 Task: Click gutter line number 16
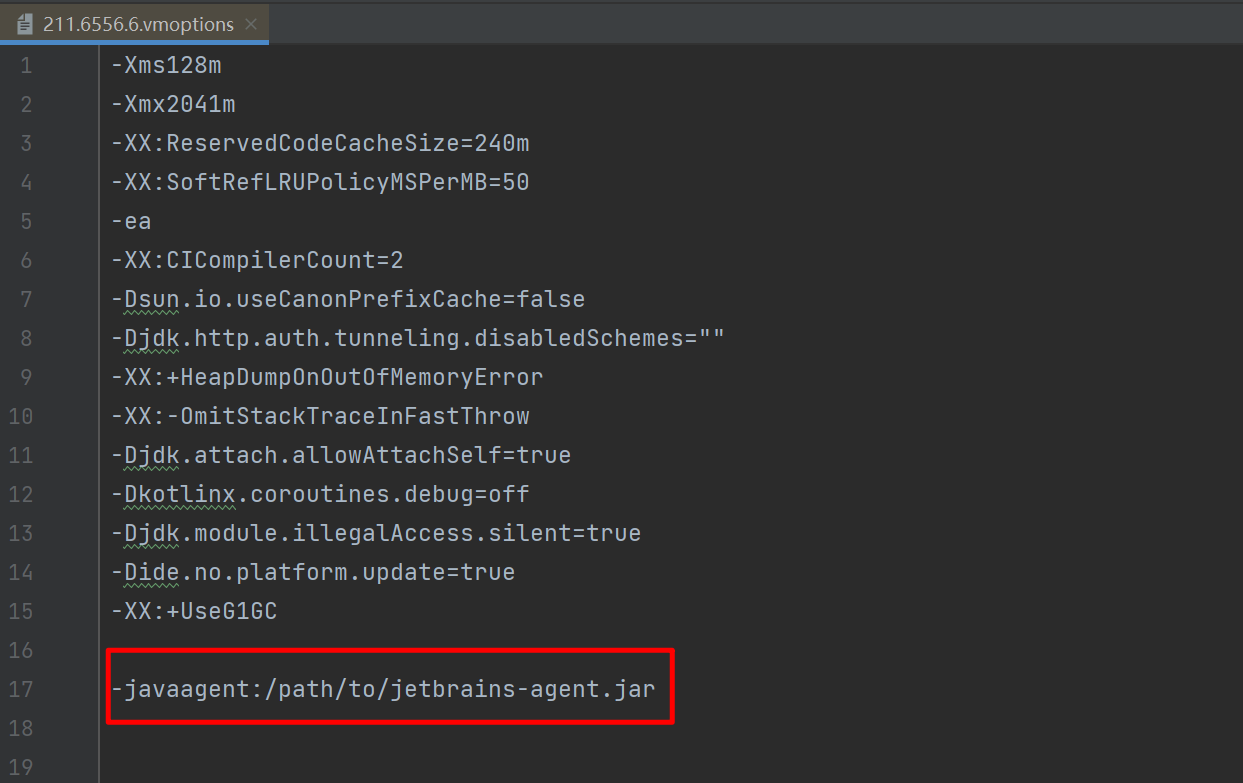click(20, 651)
